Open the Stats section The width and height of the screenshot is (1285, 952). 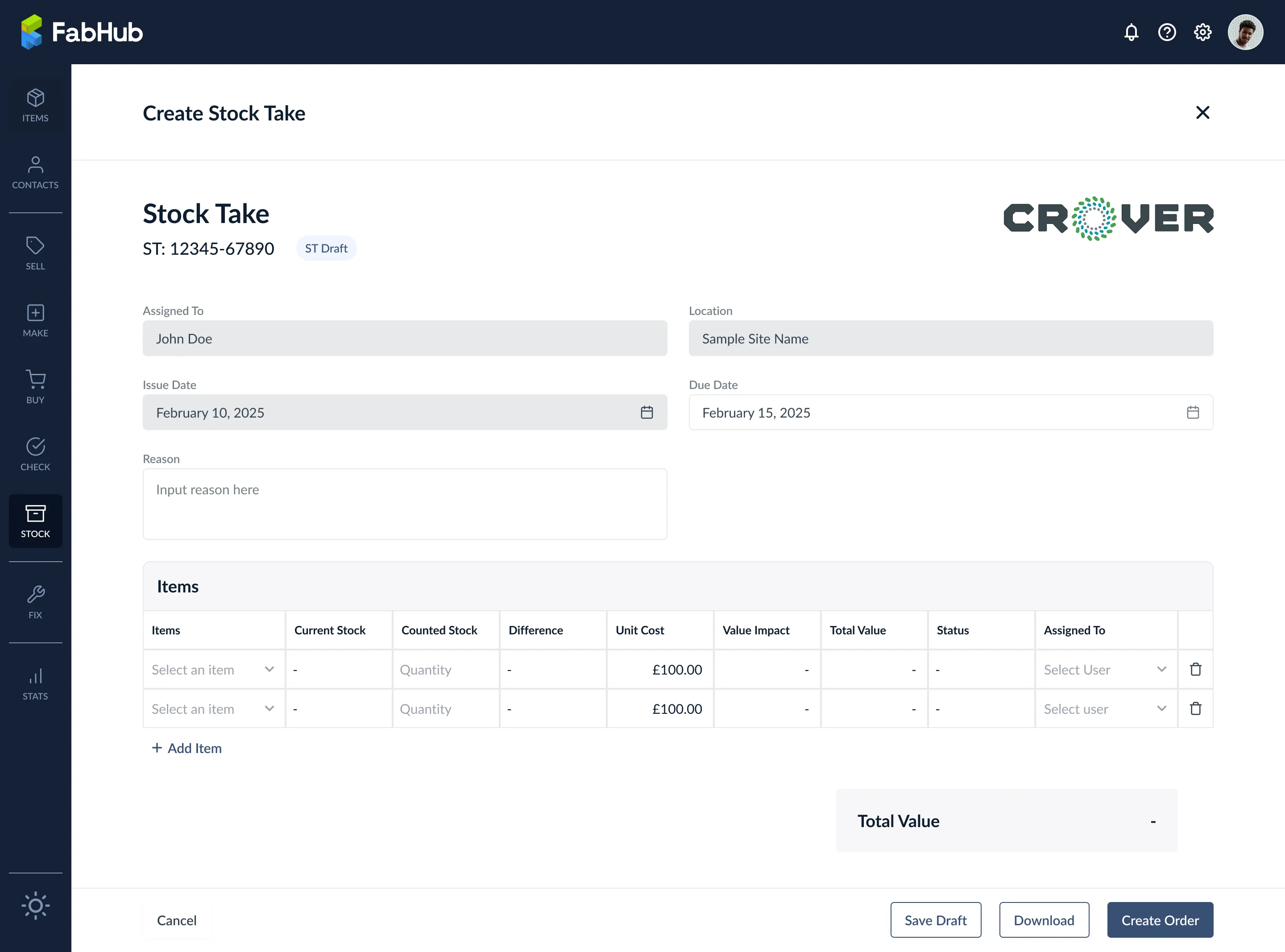pos(36,683)
